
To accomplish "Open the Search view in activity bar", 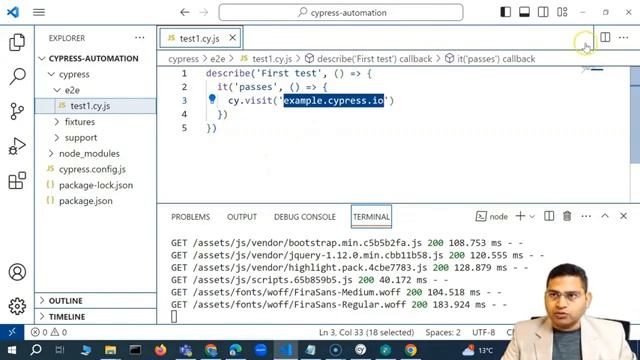I will [17, 76].
